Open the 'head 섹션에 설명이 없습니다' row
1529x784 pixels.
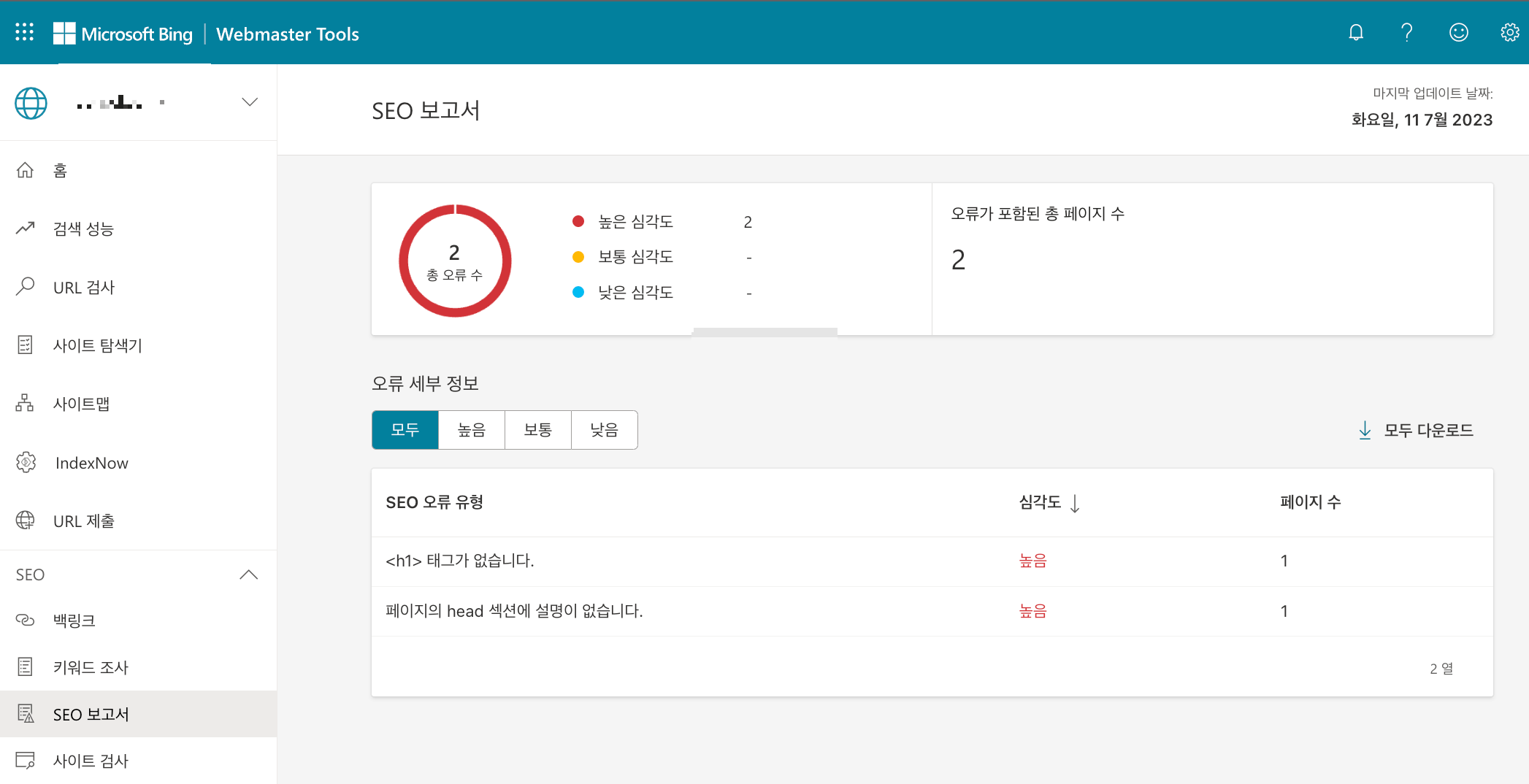coord(932,612)
